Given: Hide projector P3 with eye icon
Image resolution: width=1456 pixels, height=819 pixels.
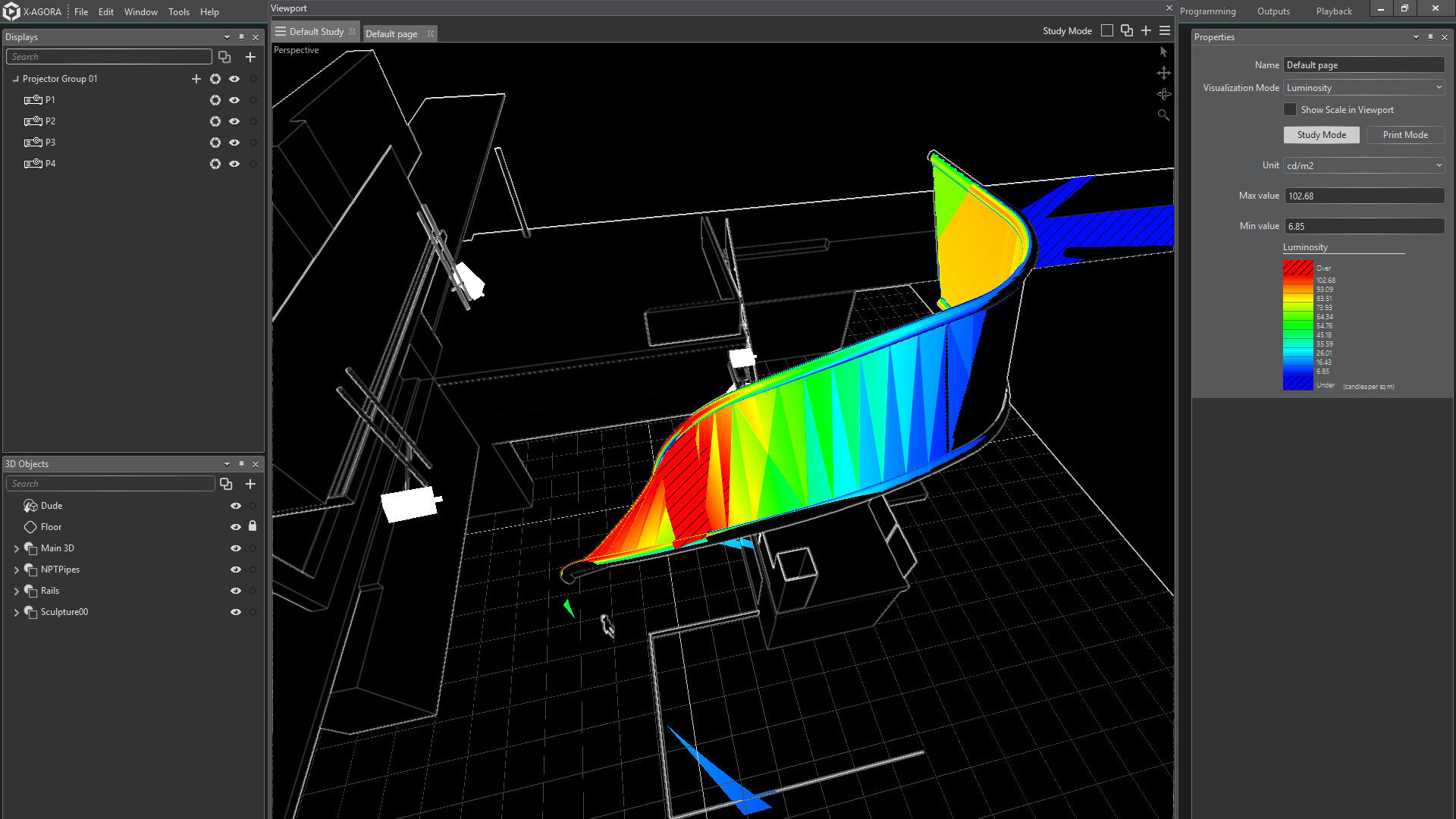Looking at the screenshot, I should click(x=234, y=143).
